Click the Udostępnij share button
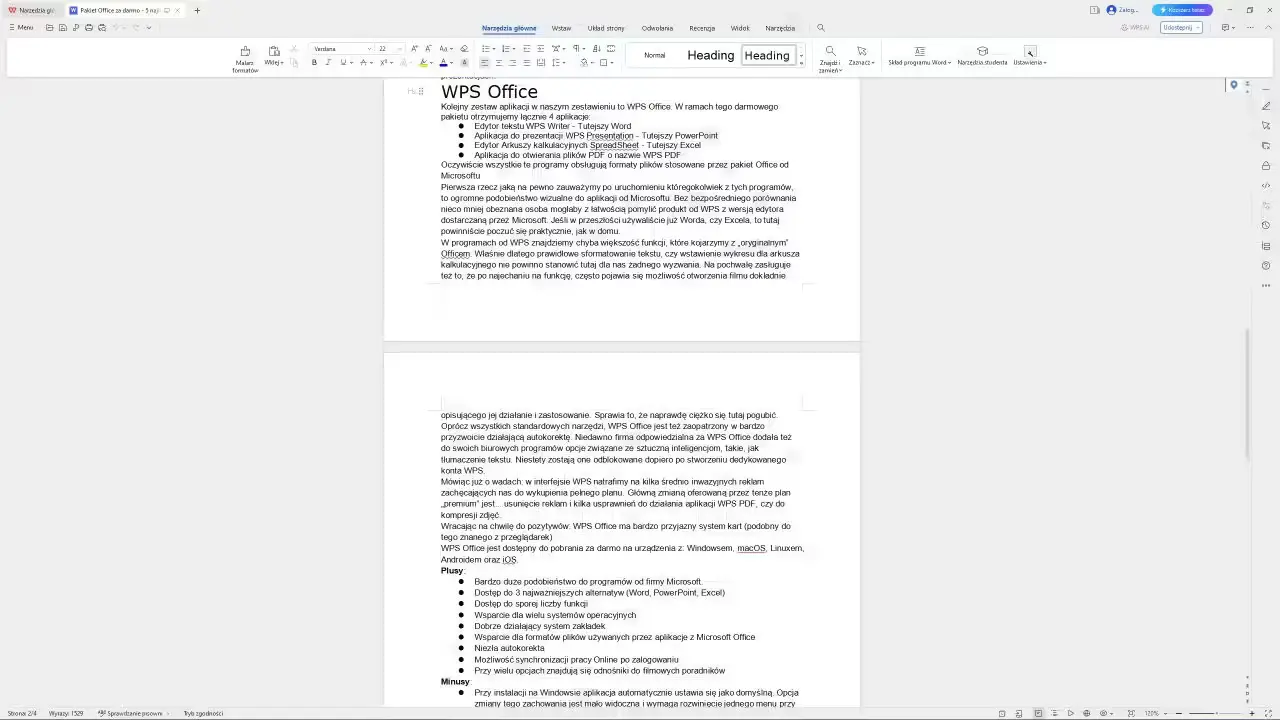This screenshot has height=720, width=1280. 1181,28
